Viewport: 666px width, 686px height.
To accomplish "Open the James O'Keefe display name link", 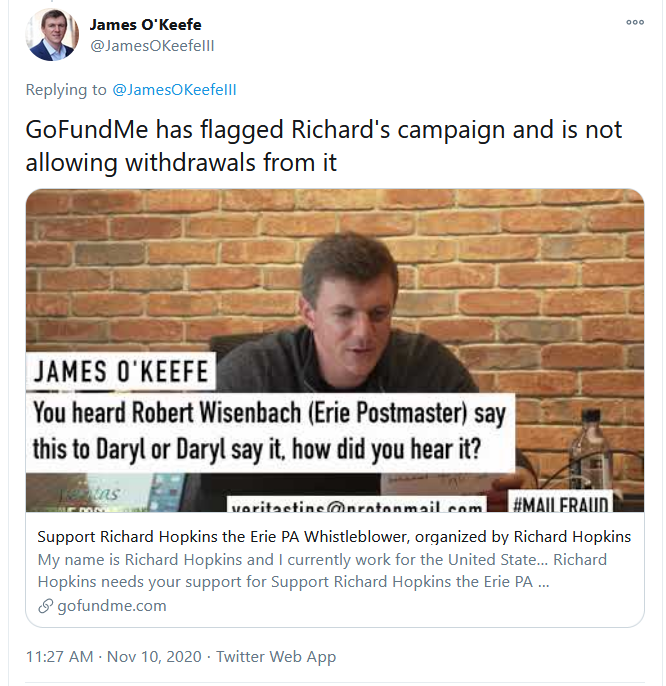I will (145, 24).
